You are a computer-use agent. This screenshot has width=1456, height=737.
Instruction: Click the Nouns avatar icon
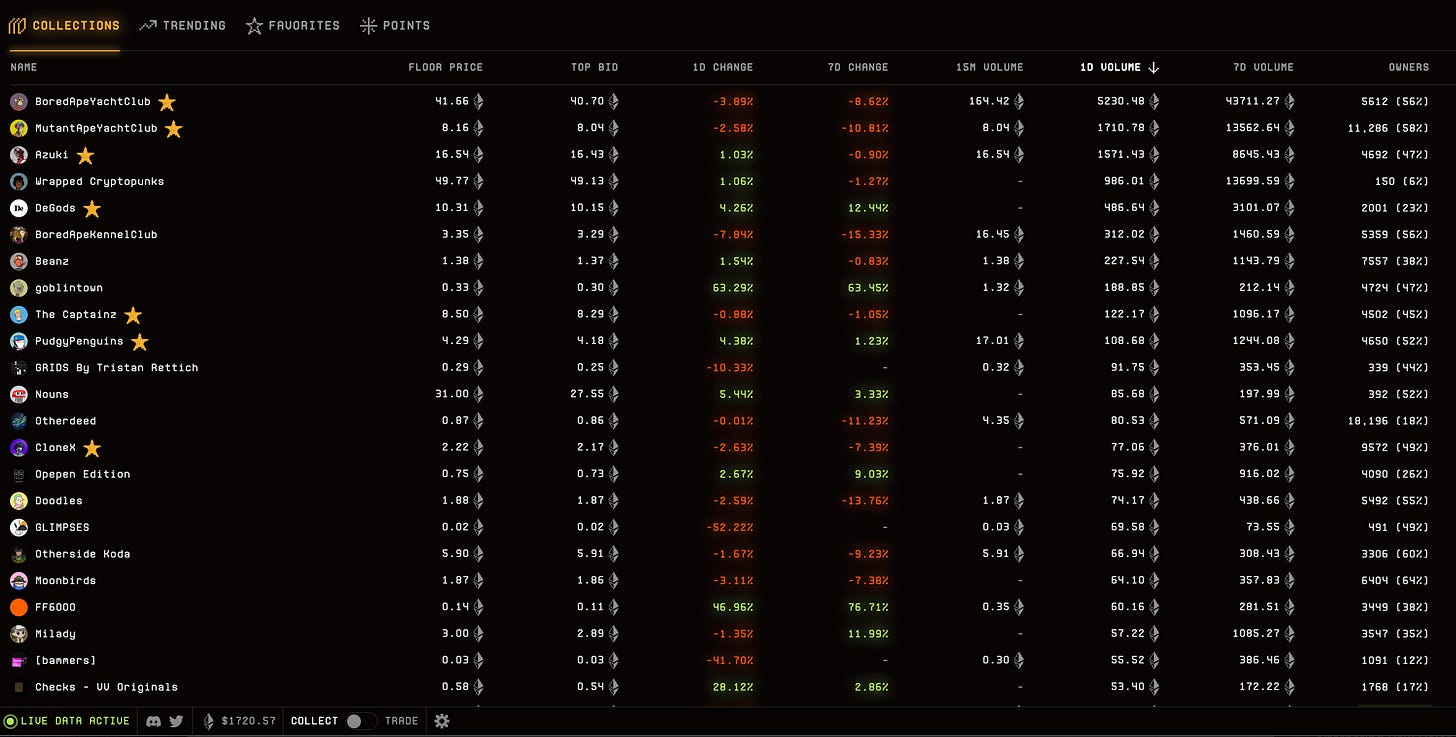tap(19, 394)
